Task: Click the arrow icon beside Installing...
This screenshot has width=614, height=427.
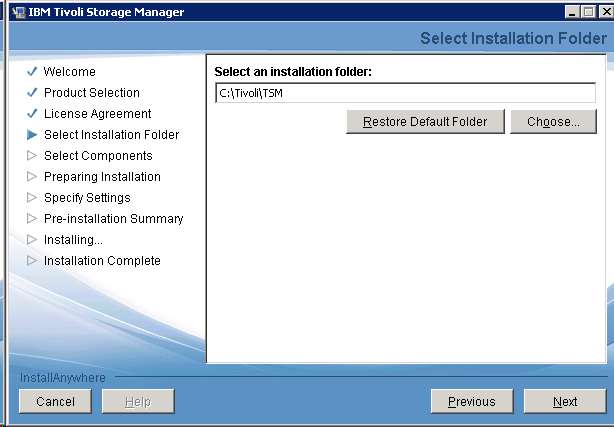Action: [32, 240]
